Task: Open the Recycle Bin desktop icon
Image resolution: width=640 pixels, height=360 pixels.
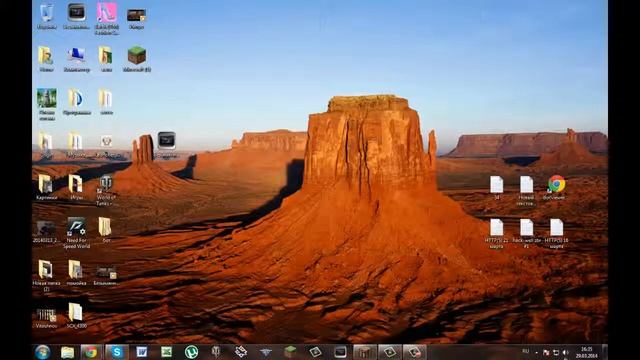Action: 47,15
